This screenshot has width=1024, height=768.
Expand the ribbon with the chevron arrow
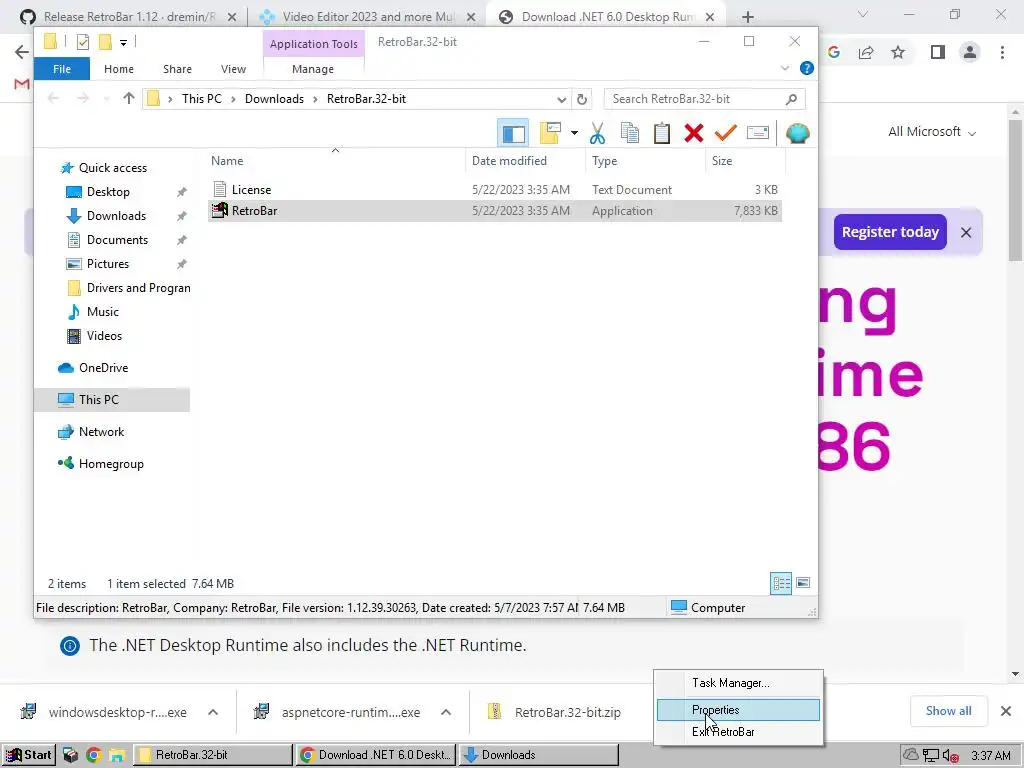click(x=785, y=68)
